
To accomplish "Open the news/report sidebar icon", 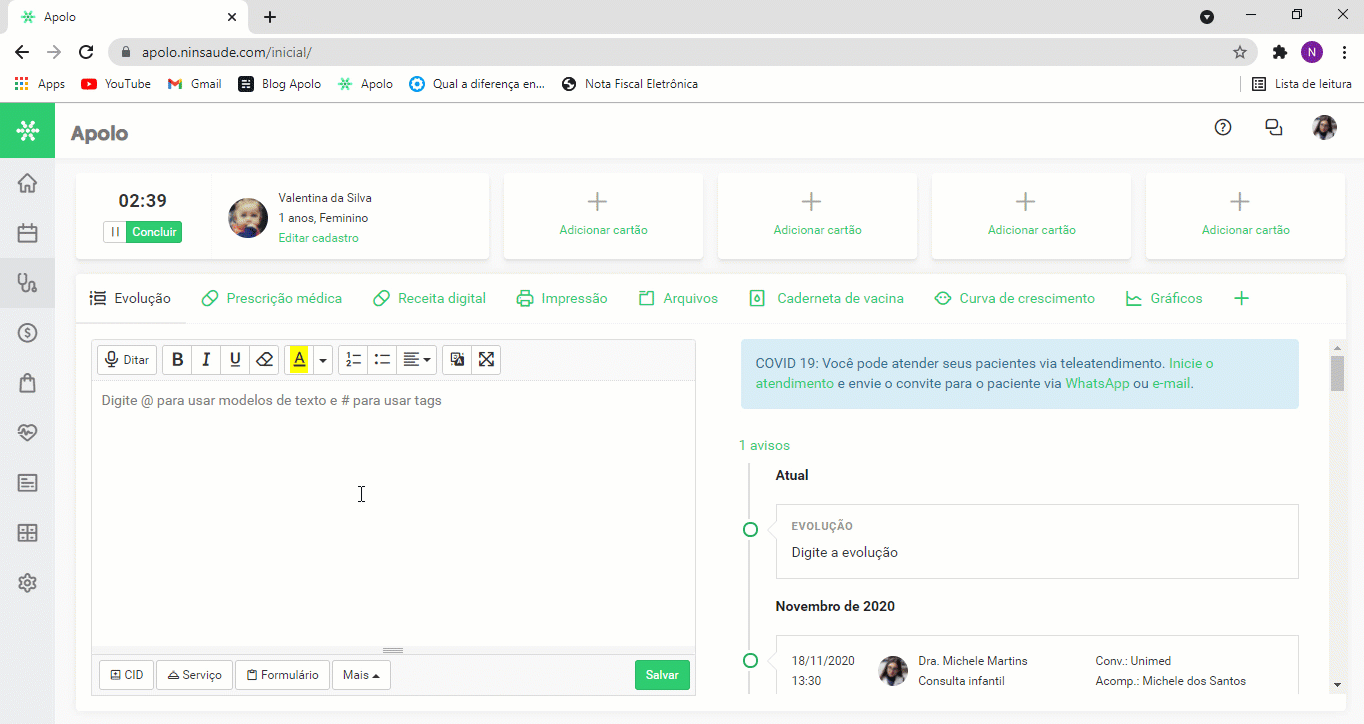I will [x=27, y=483].
